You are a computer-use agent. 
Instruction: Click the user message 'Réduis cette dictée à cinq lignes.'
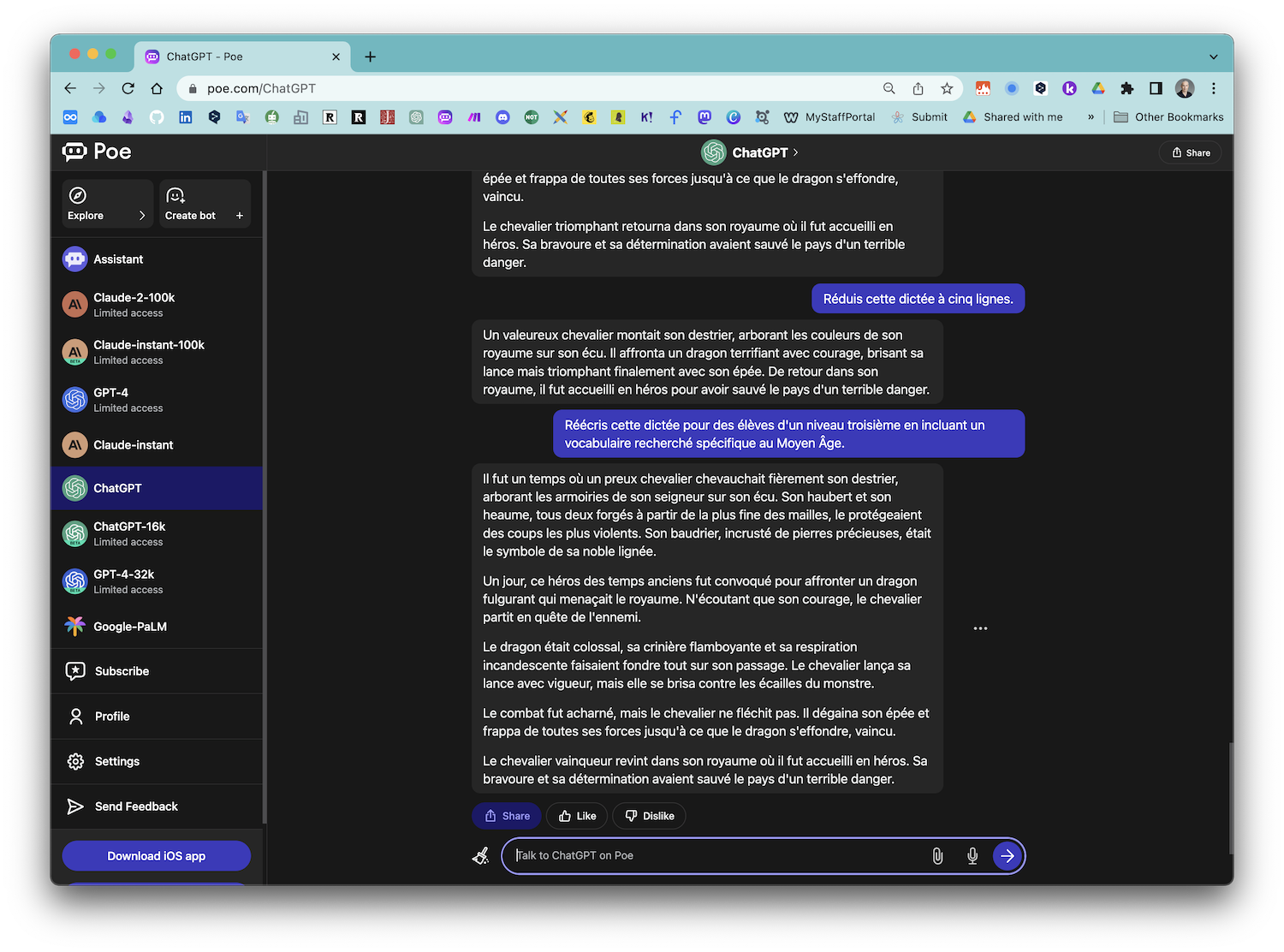pyautogui.click(x=918, y=299)
